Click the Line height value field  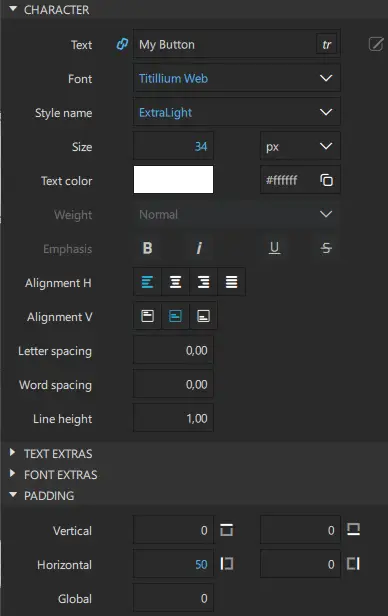tap(173, 418)
